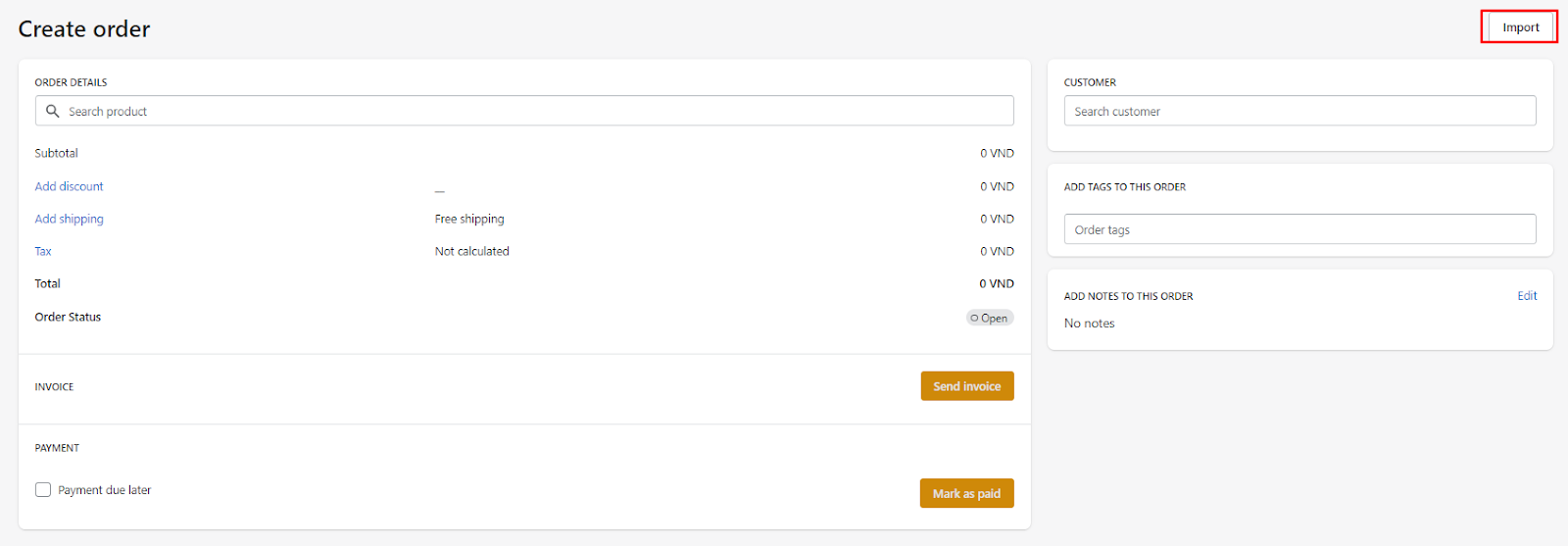Click the Tax link

[43, 251]
